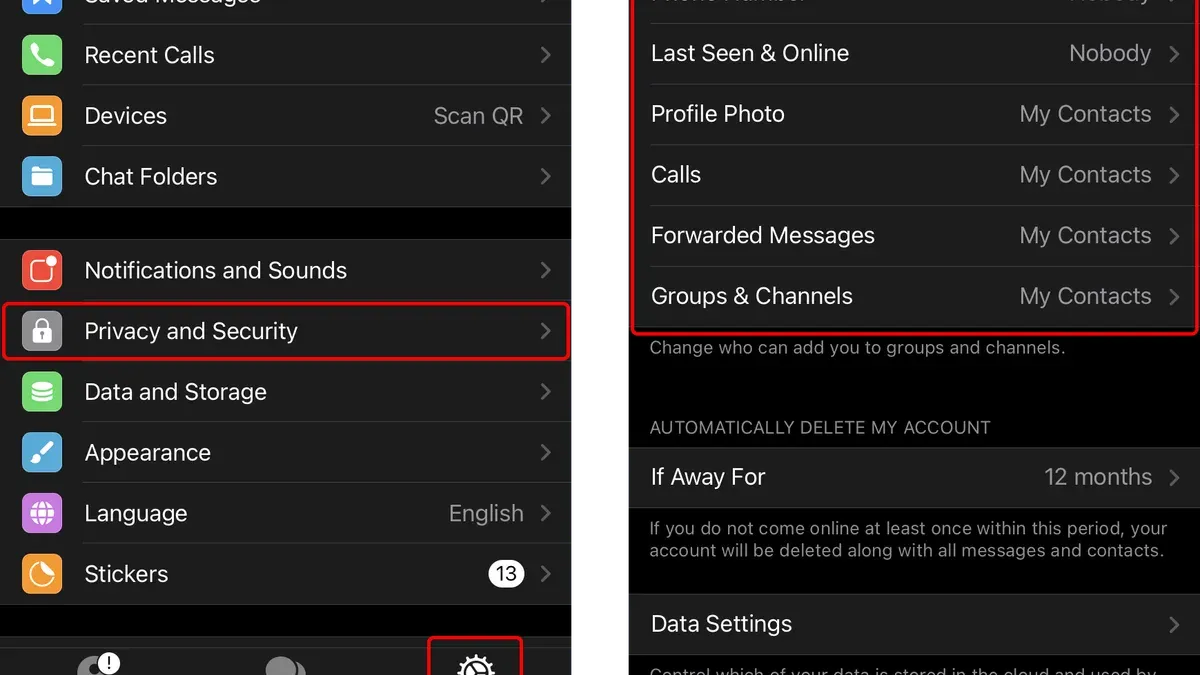The width and height of the screenshot is (1200, 675).
Task: Open Chat Folders label
Action: 151,176
